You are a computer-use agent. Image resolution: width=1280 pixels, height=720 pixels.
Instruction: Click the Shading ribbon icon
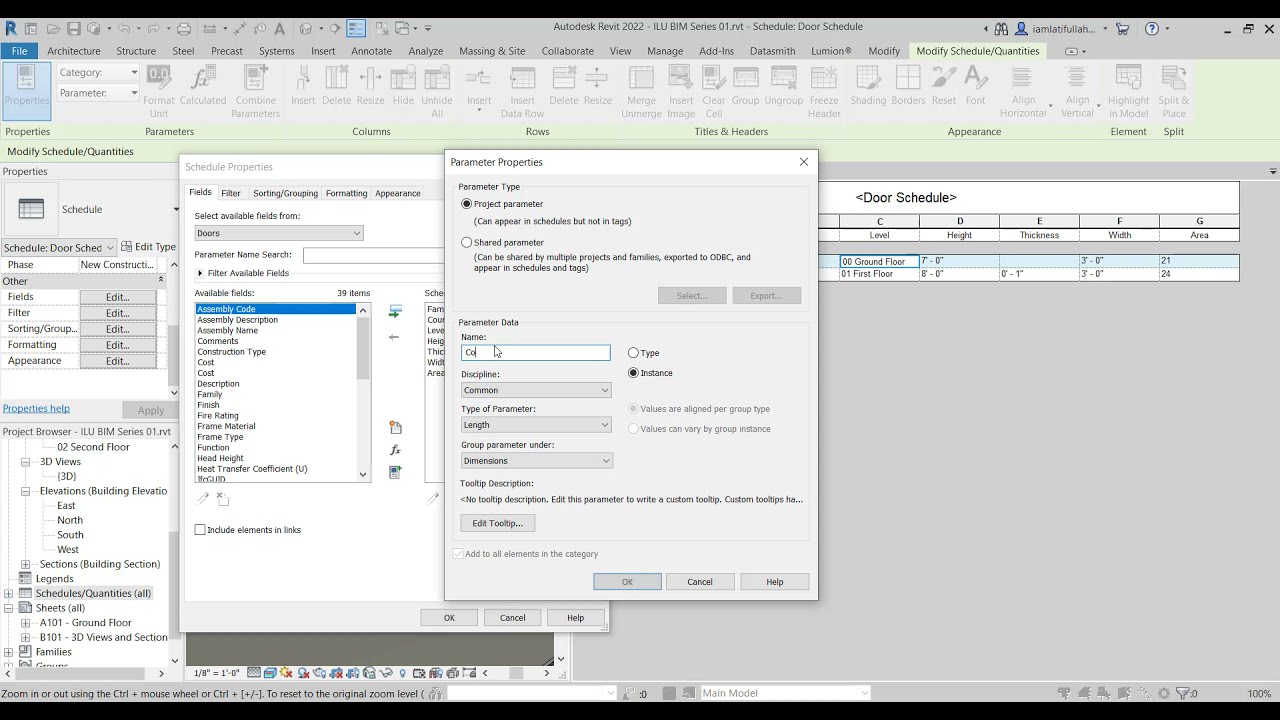click(868, 85)
